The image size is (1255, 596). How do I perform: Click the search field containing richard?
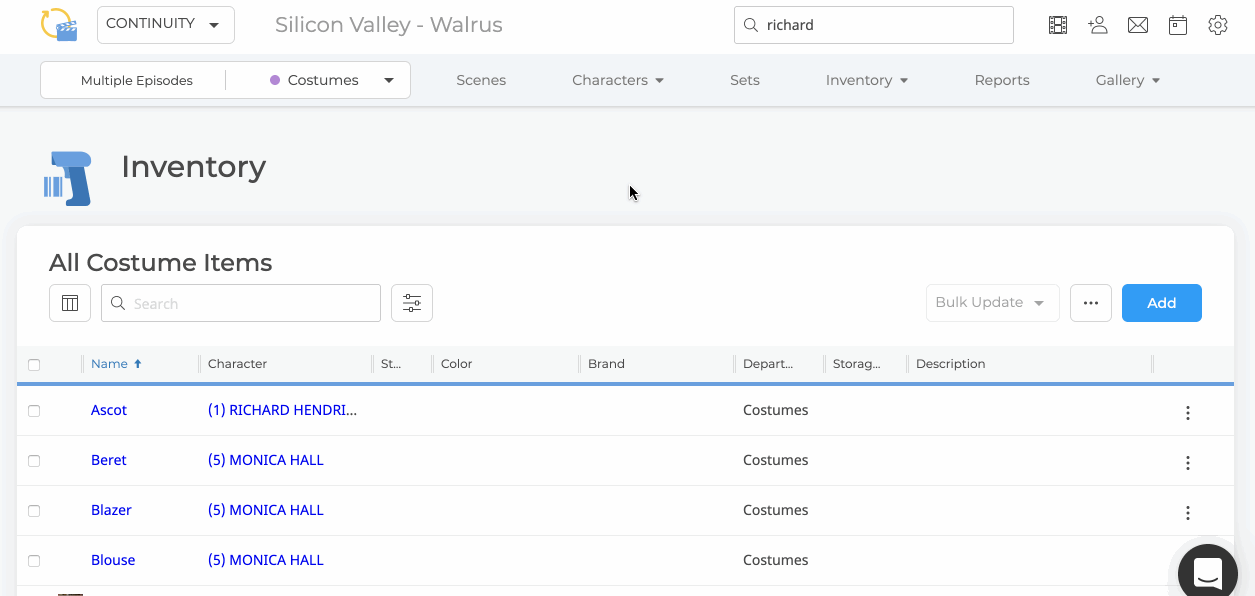873,24
